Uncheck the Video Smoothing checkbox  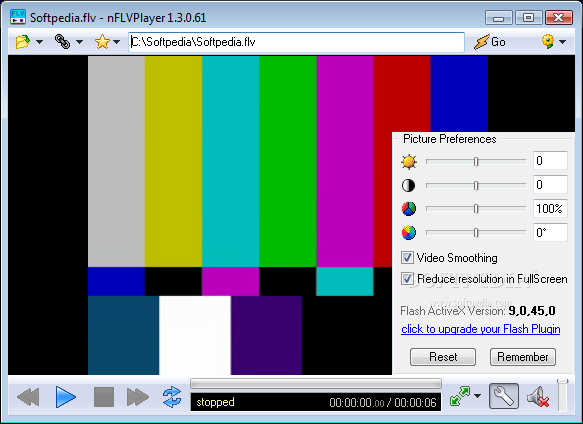pos(407,257)
